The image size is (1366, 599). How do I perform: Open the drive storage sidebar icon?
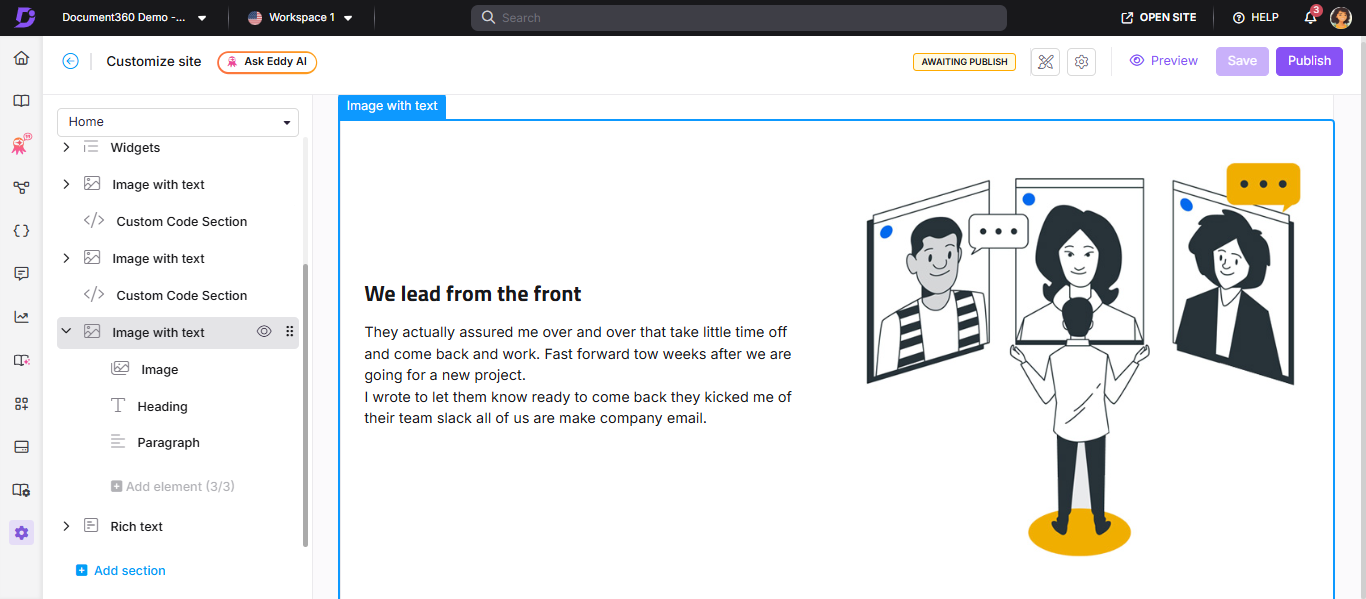point(21,446)
